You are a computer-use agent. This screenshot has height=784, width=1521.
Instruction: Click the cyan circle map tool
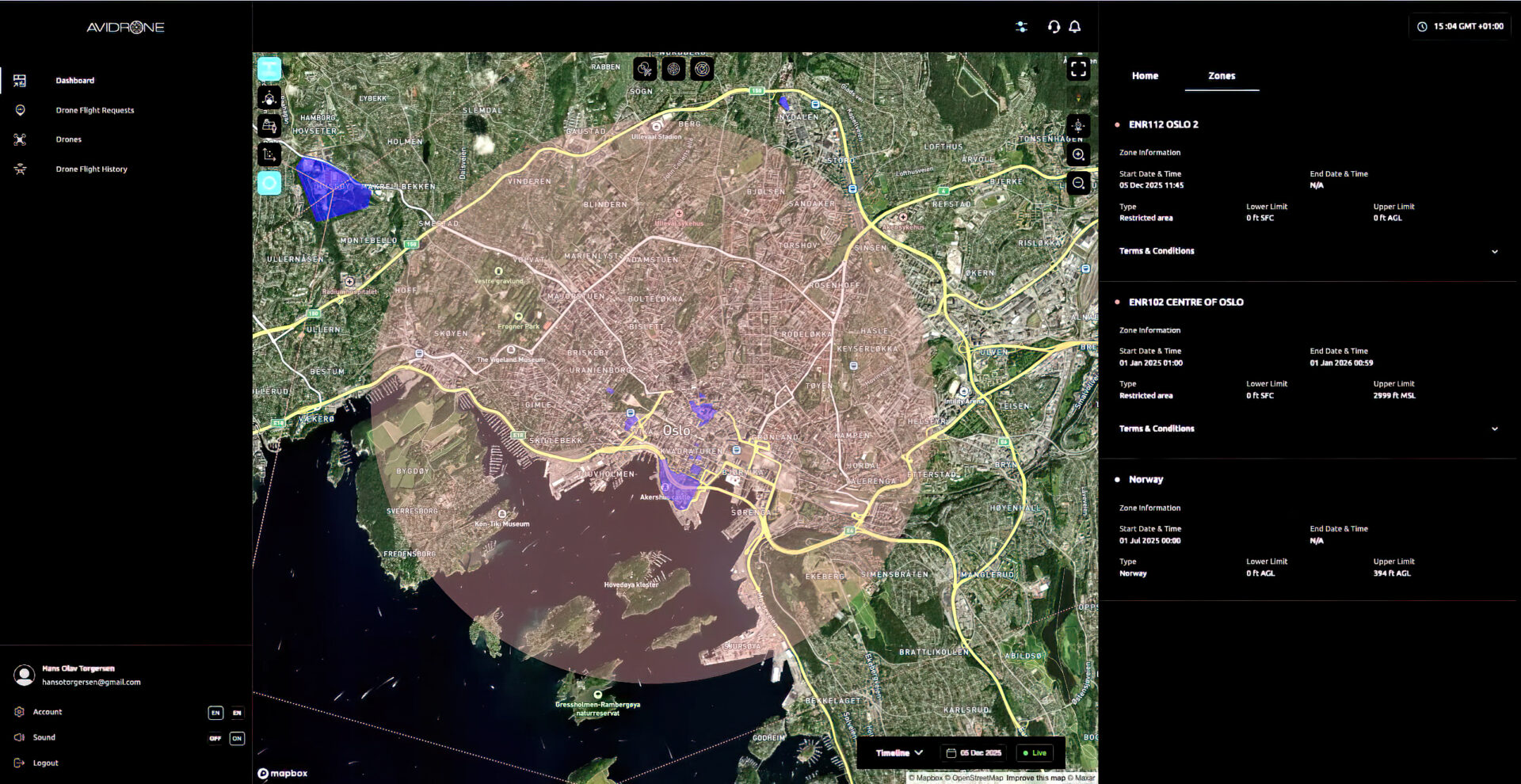pos(269,184)
